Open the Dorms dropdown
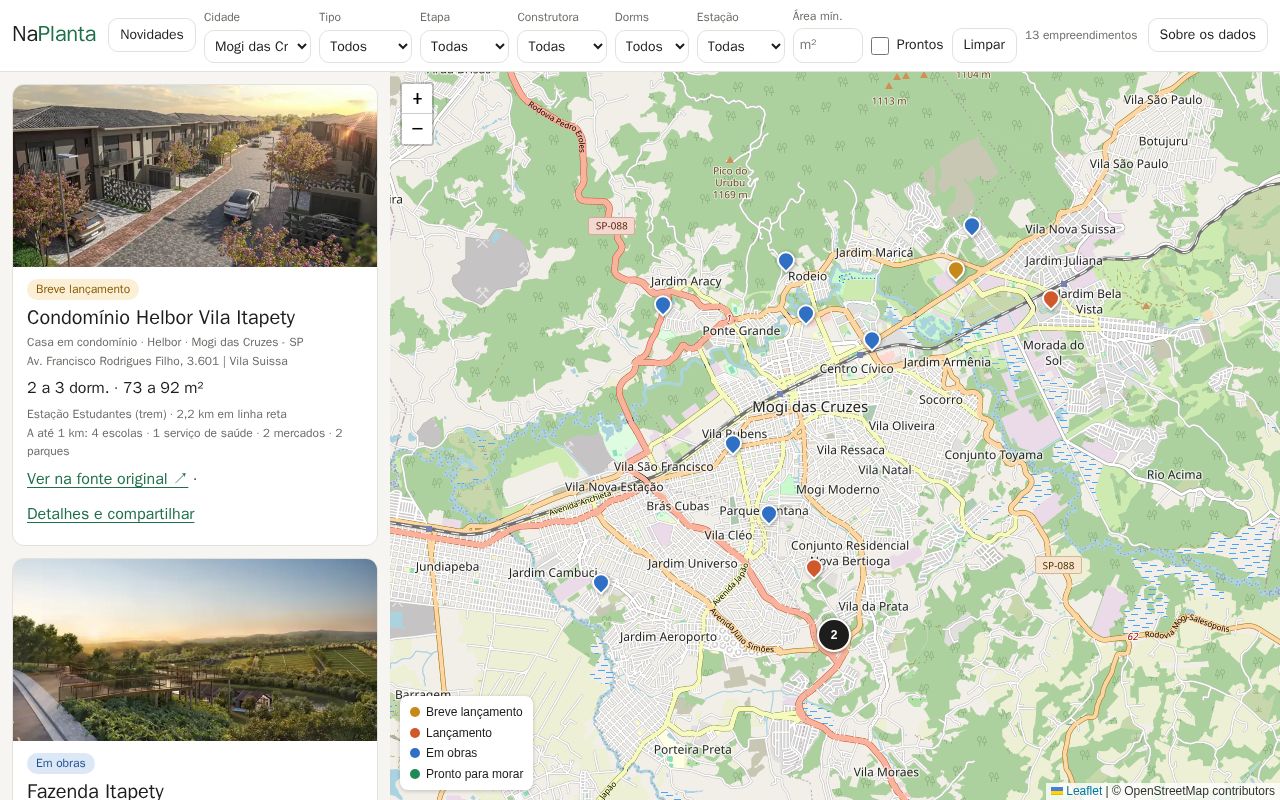 [x=652, y=46]
